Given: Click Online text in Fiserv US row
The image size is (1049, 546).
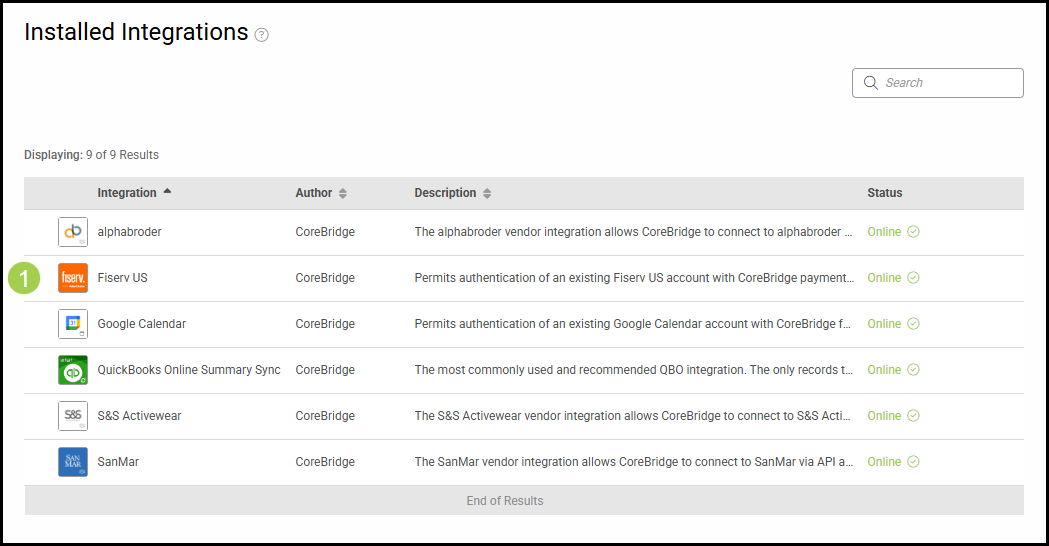Looking at the screenshot, I should coord(884,278).
